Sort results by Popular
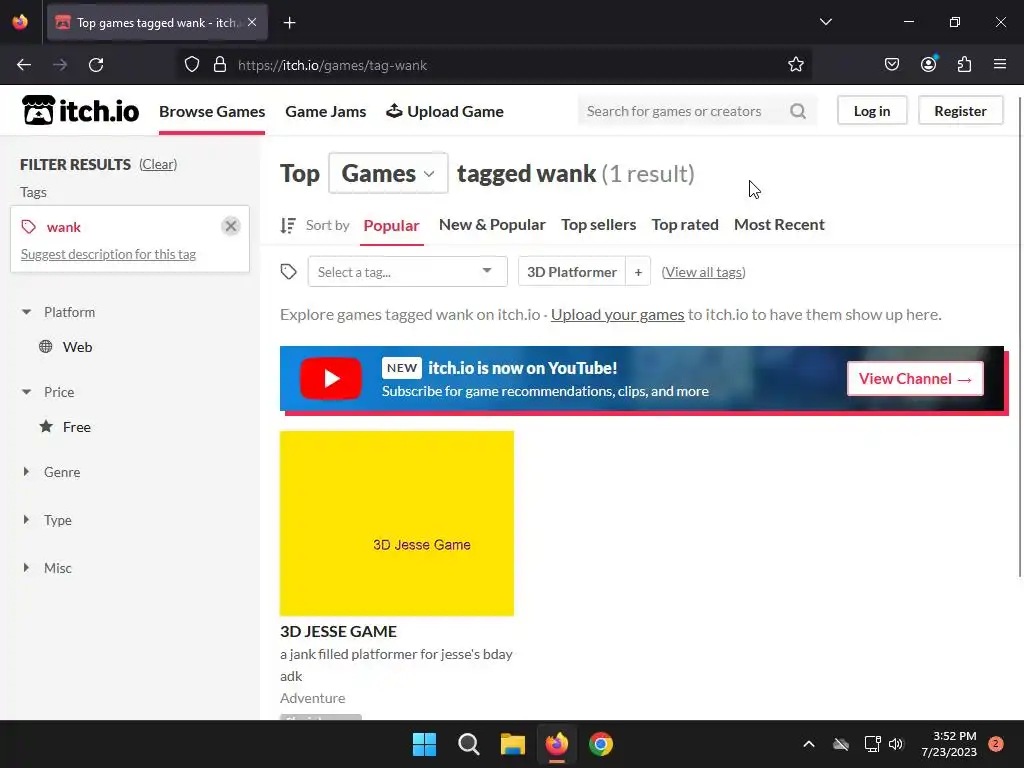1024x768 pixels. coord(391,225)
